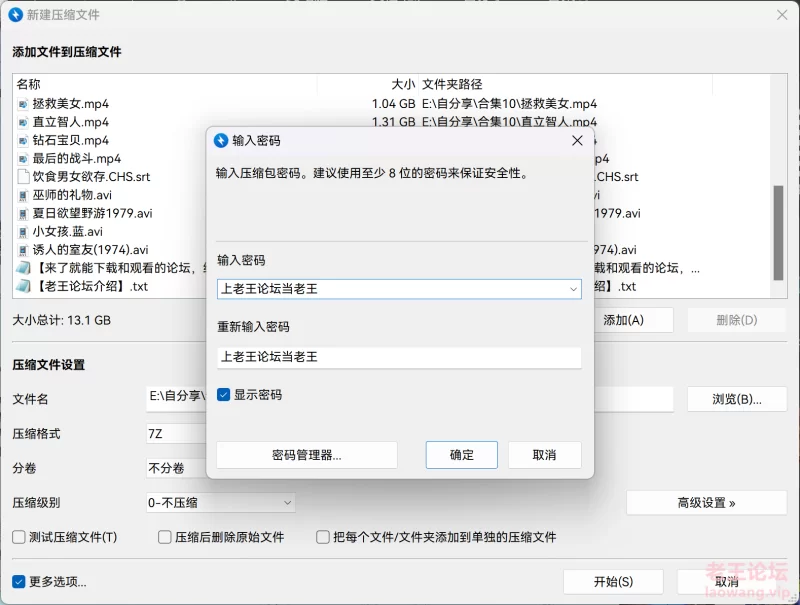Select 拯救美女.mp4 in file list

(x=70, y=104)
